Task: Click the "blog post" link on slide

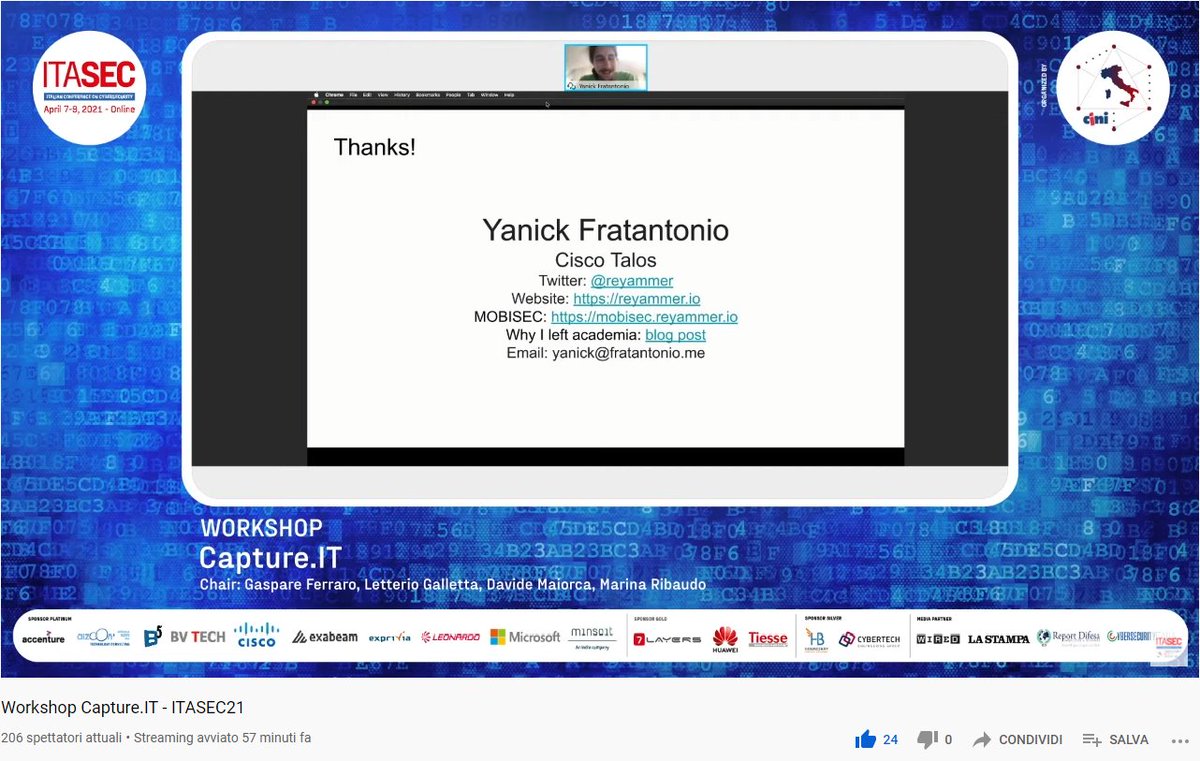Action: click(x=675, y=334)
